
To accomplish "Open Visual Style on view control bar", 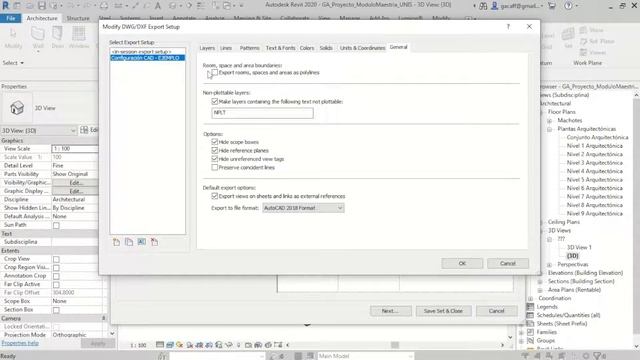I will (x=170, y=345).
